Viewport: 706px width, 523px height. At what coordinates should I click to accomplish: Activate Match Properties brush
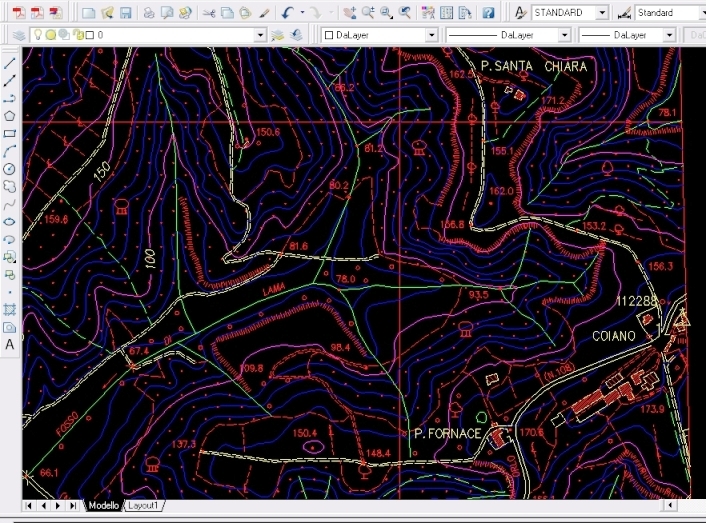(264, 13)
